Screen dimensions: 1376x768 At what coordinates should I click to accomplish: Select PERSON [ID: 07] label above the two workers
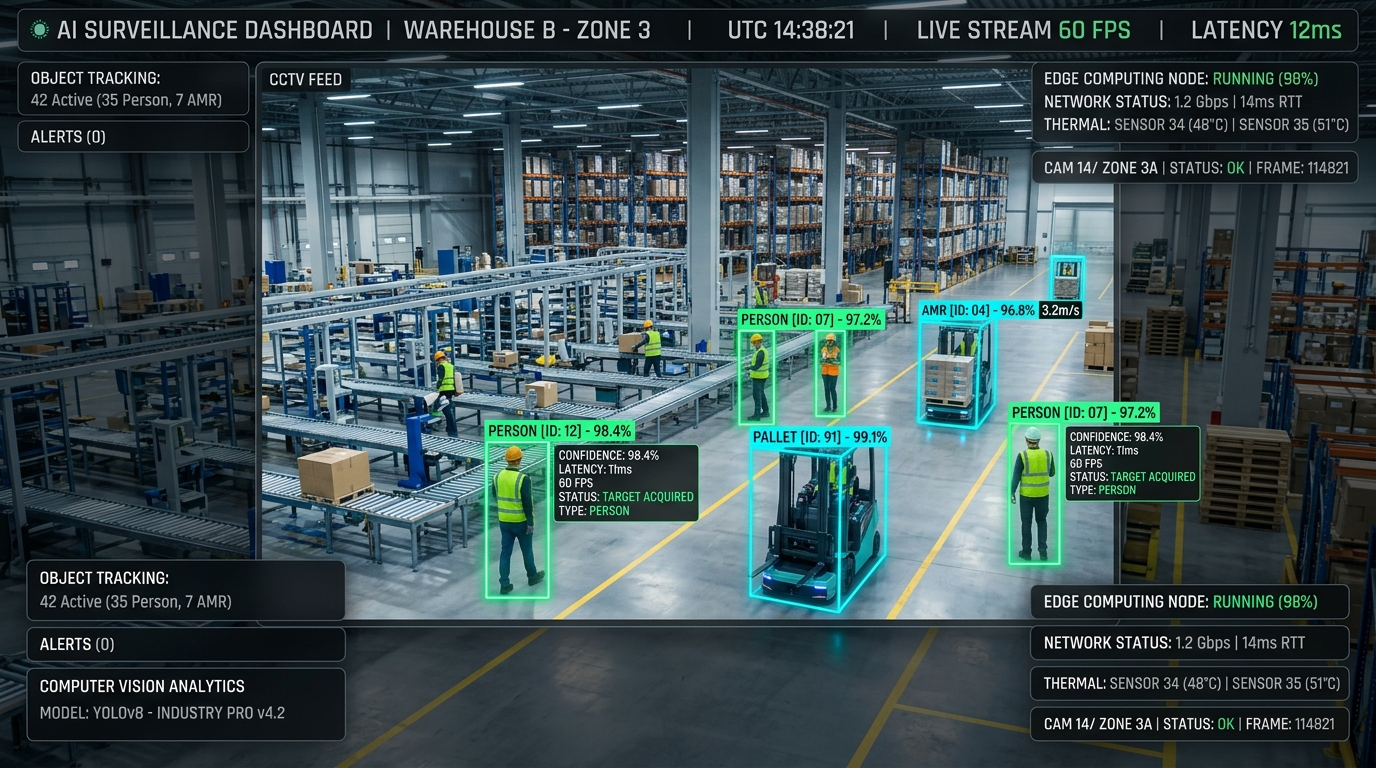811,319
